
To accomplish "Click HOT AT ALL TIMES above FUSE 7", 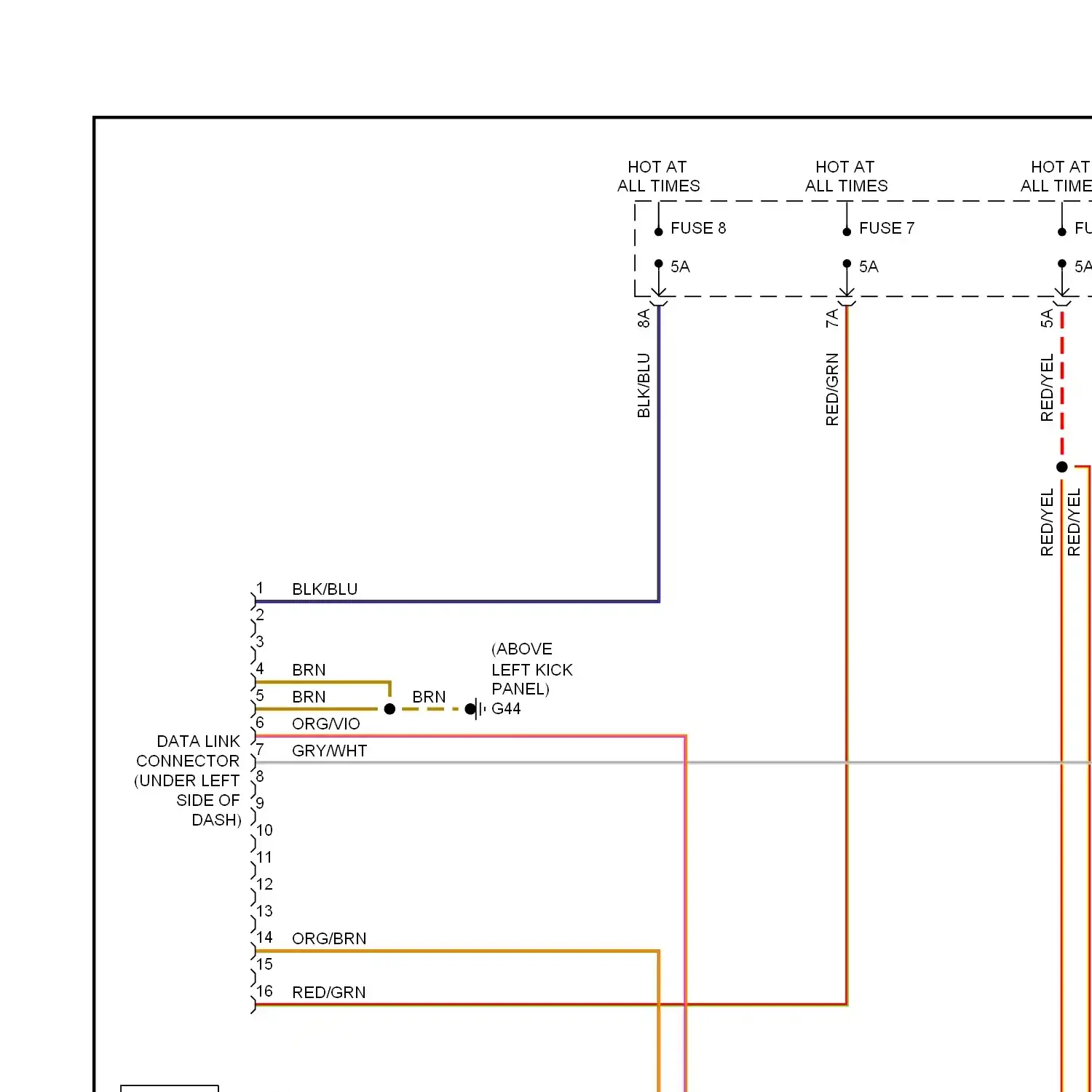I will pos(846,176).
